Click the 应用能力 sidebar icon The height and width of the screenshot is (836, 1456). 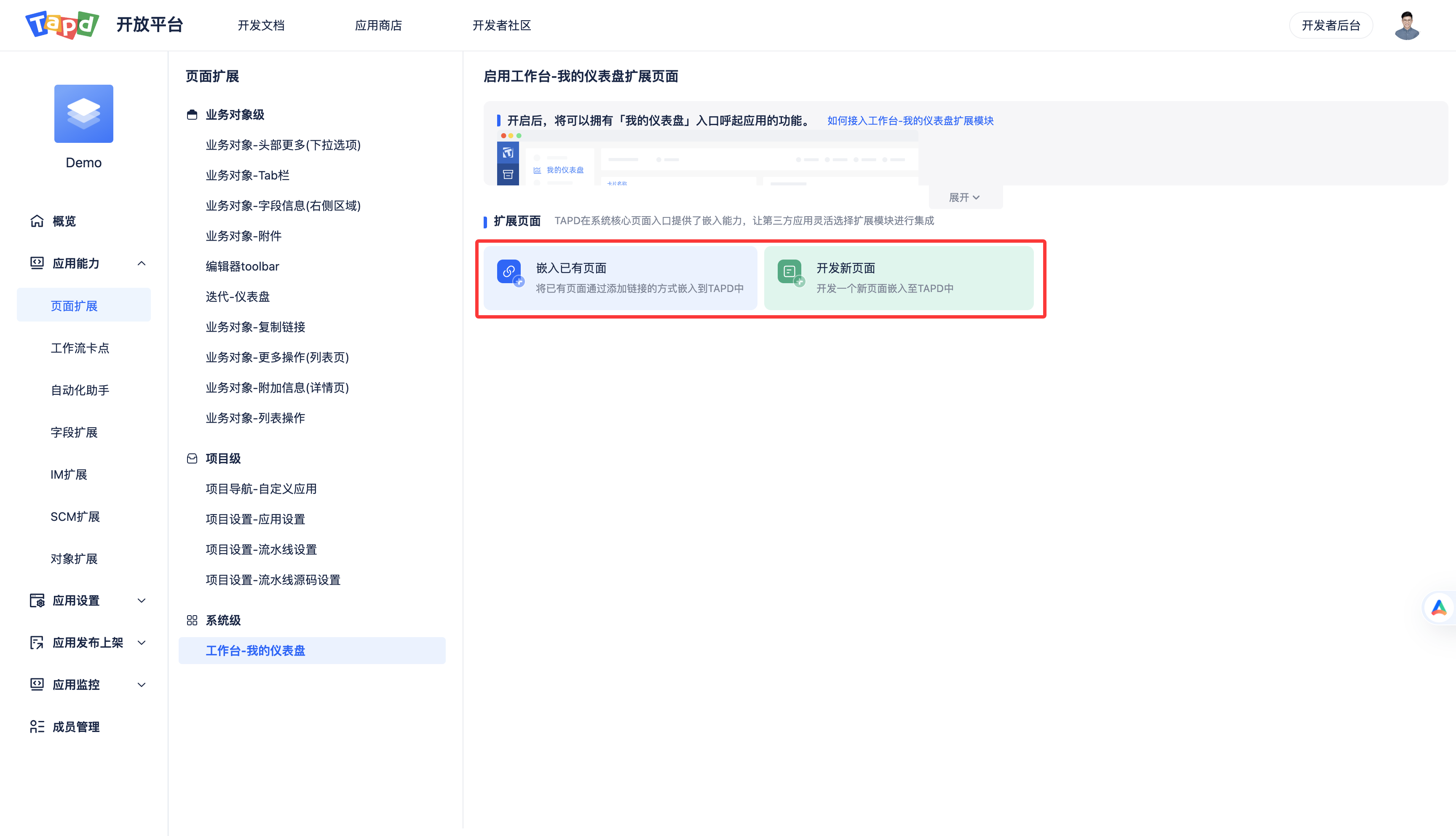tap(36, 263)
